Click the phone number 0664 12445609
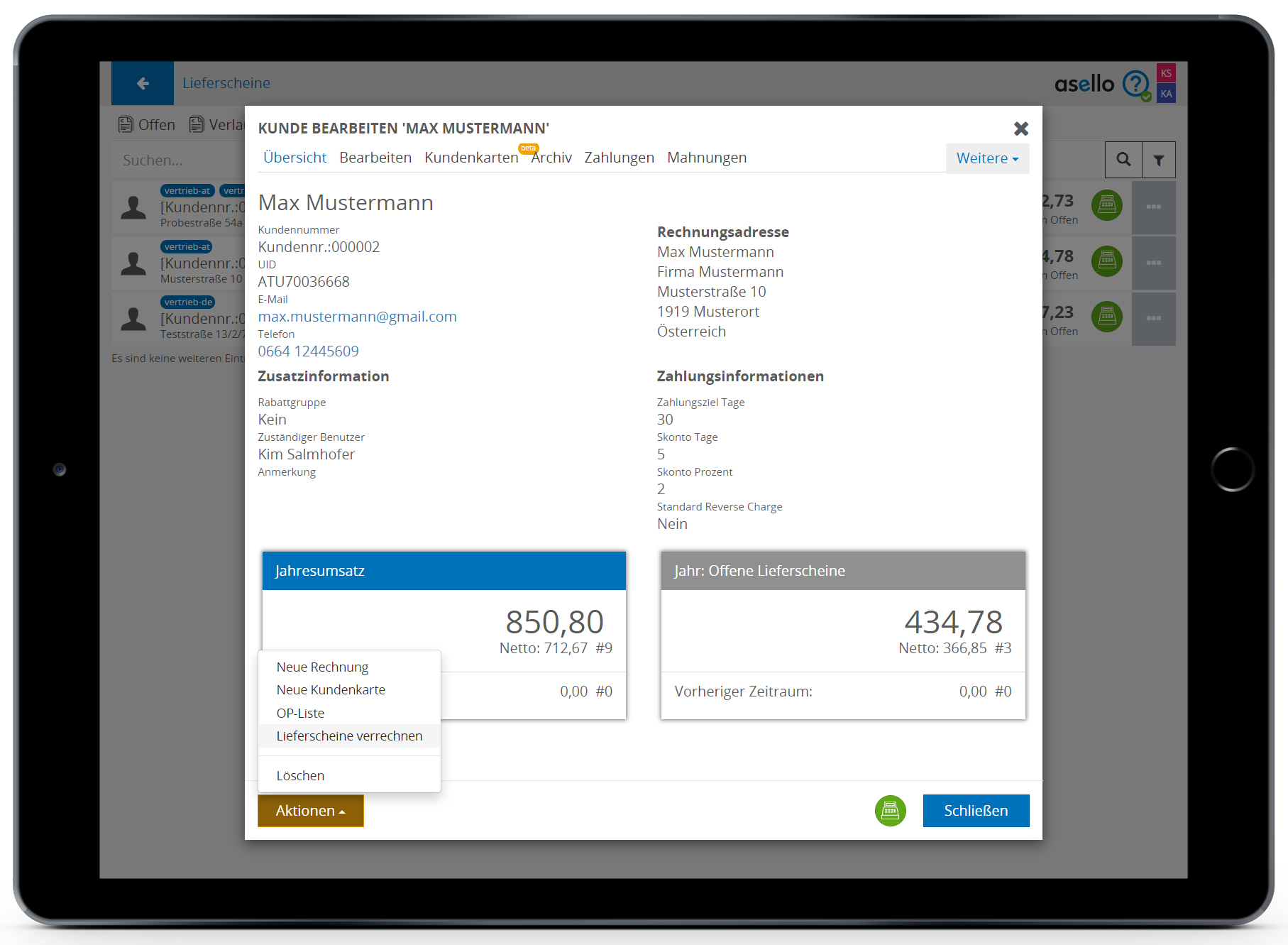Screen dimensions: 1288x945 tap(308, 351)
